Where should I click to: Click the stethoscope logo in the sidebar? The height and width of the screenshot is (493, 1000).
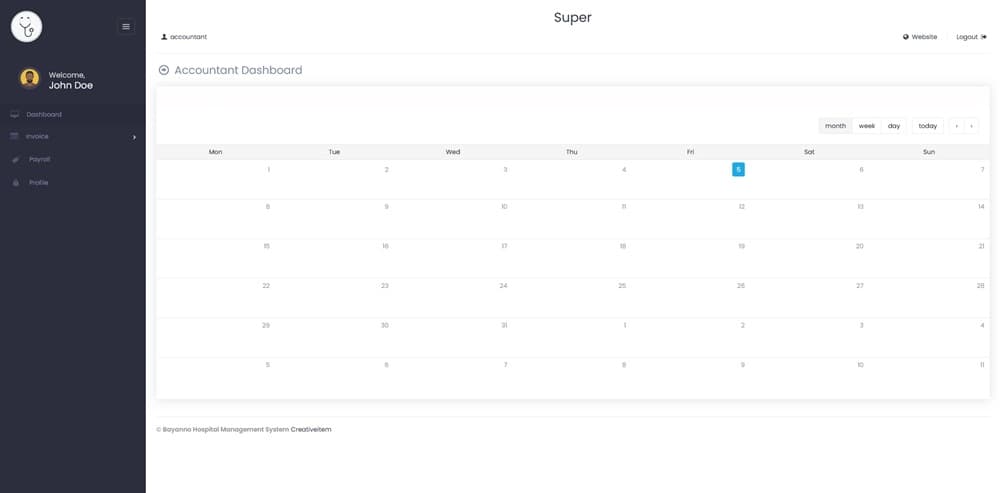coord(27,27)
